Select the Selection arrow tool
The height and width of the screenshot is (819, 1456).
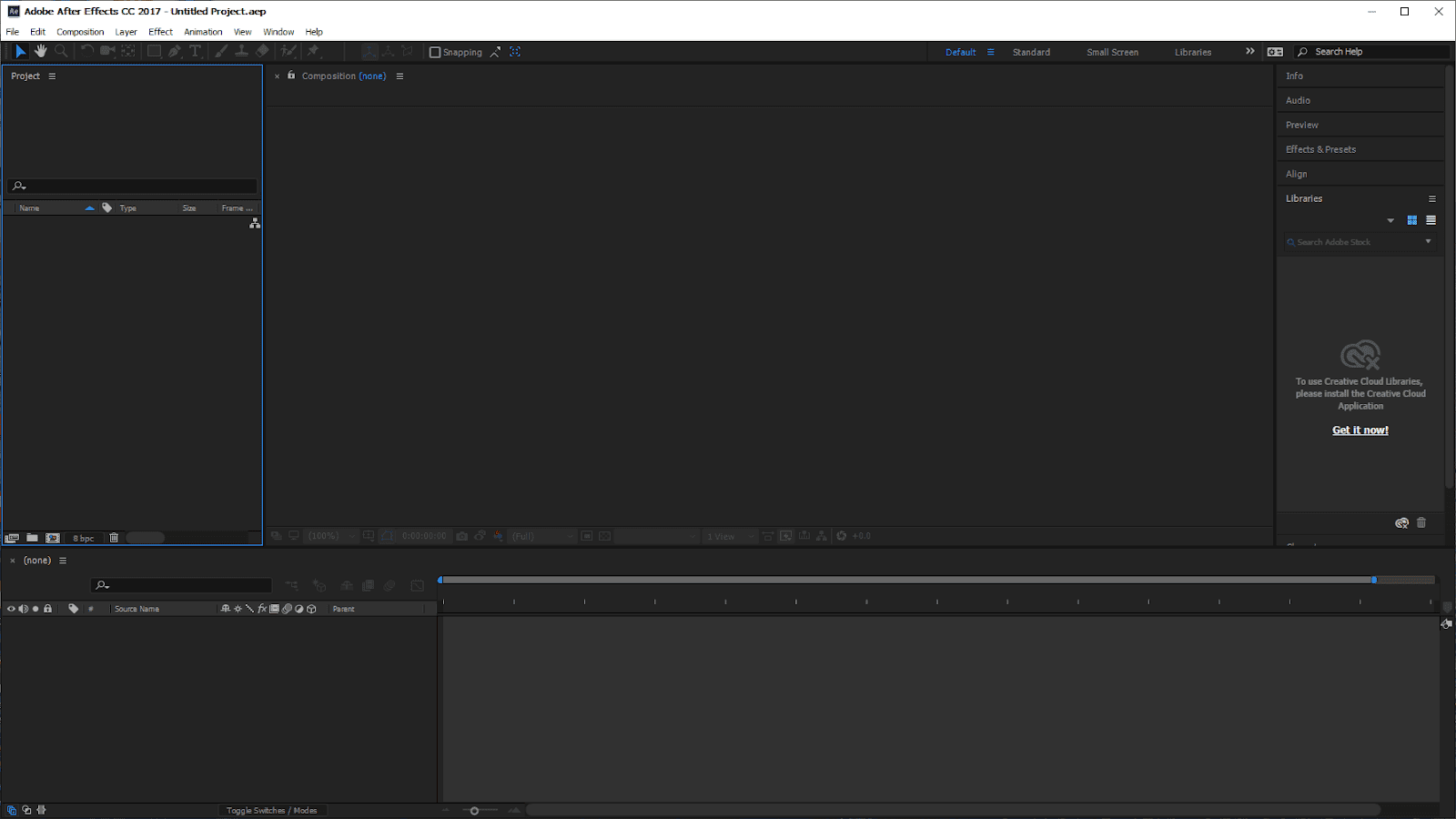(20, 52)
